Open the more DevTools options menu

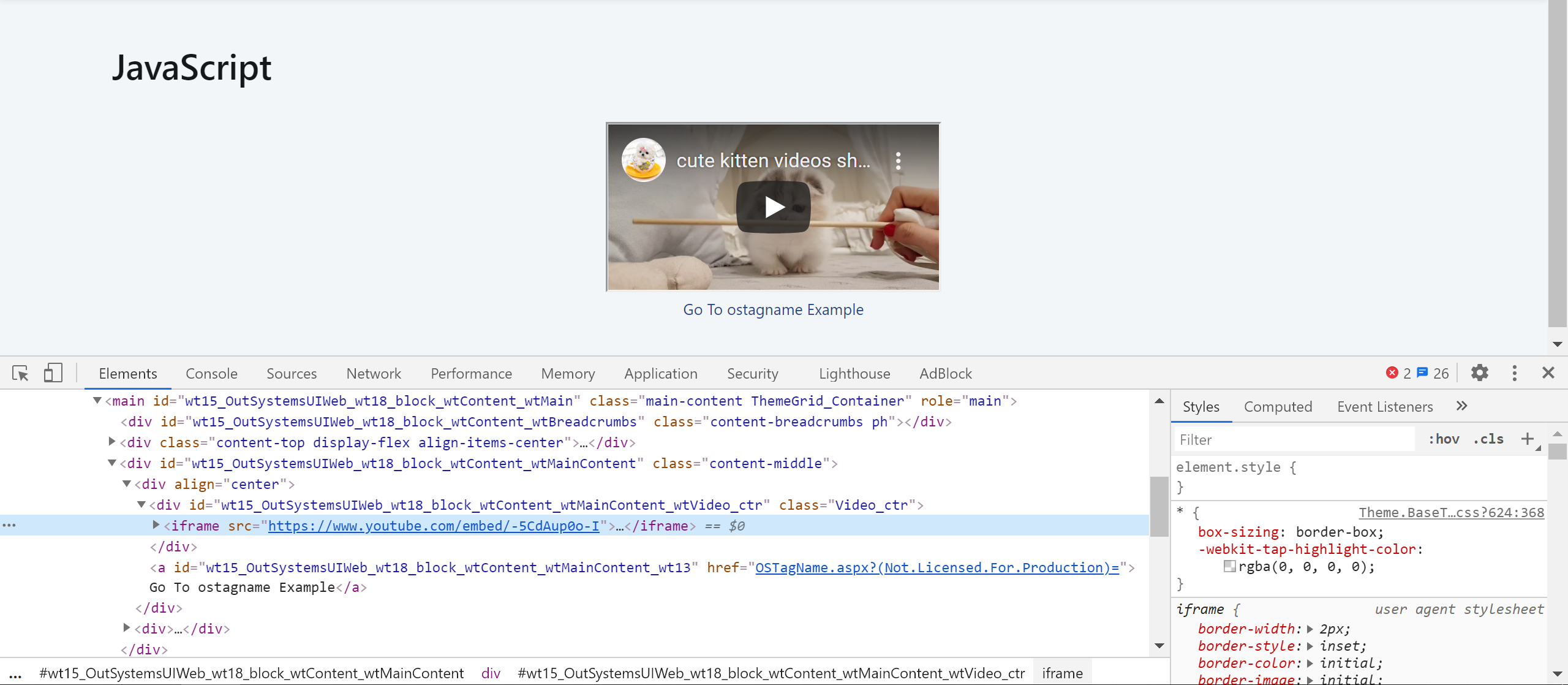pos(1514,373)
